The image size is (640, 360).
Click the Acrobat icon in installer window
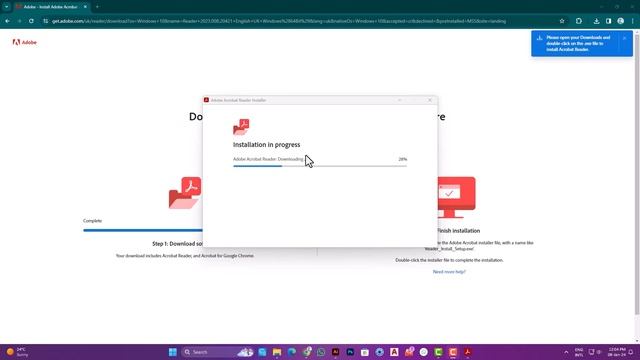click(241, 127)
